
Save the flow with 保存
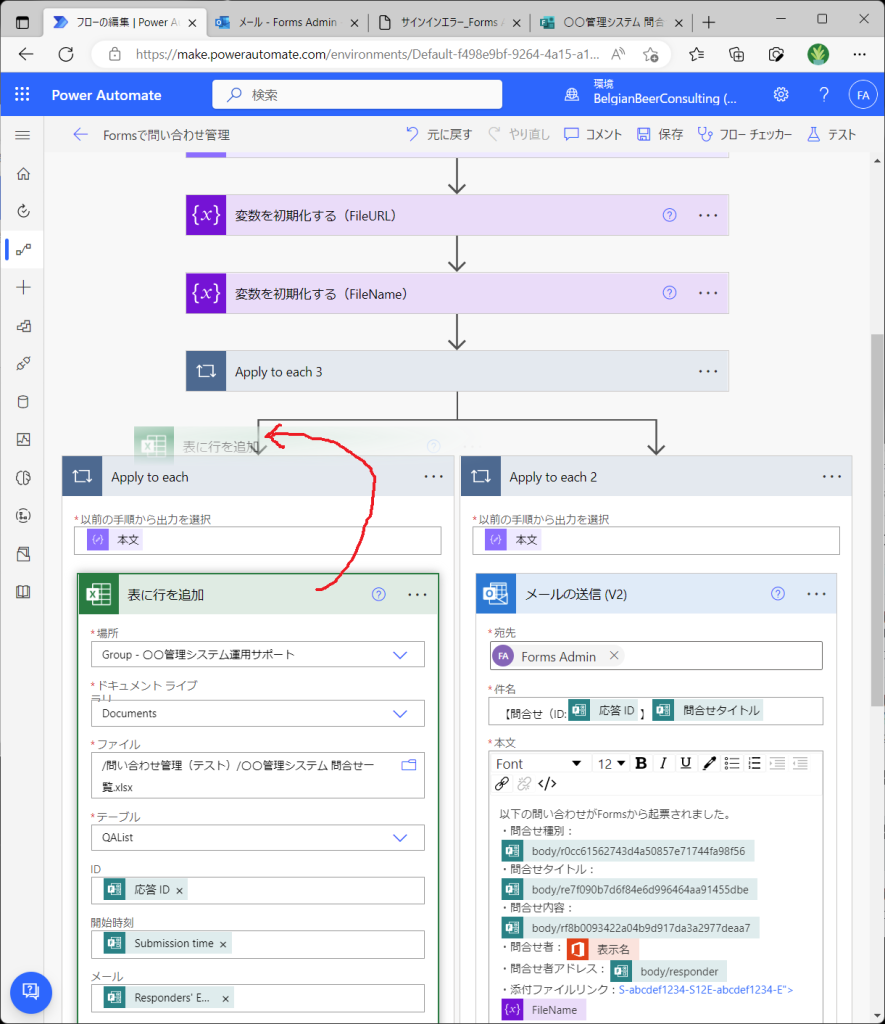point(660,135)
